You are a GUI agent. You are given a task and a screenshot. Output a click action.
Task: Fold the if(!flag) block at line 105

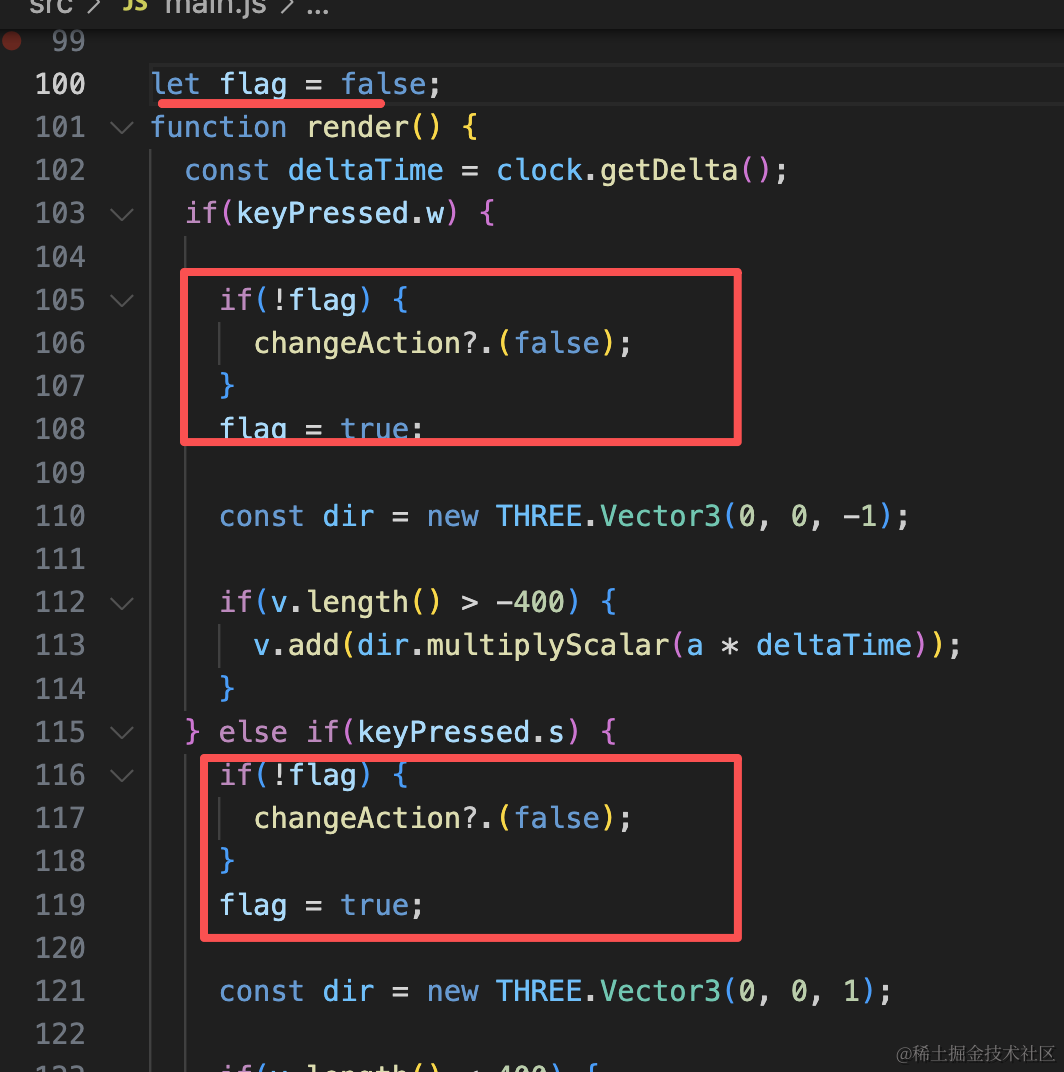(x=122, y=301)
